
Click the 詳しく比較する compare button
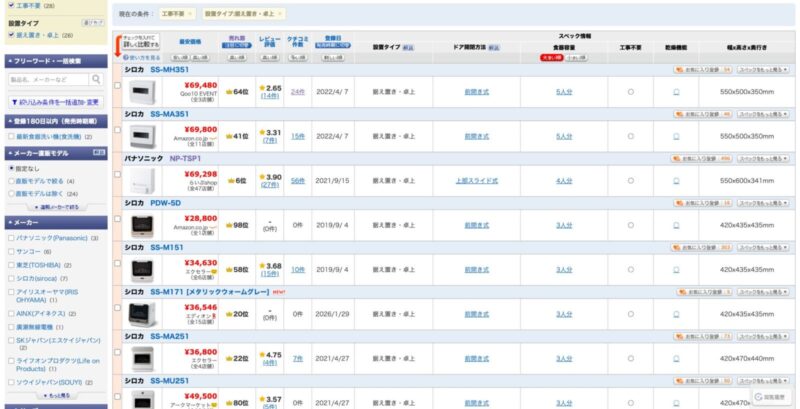(140, 44)
